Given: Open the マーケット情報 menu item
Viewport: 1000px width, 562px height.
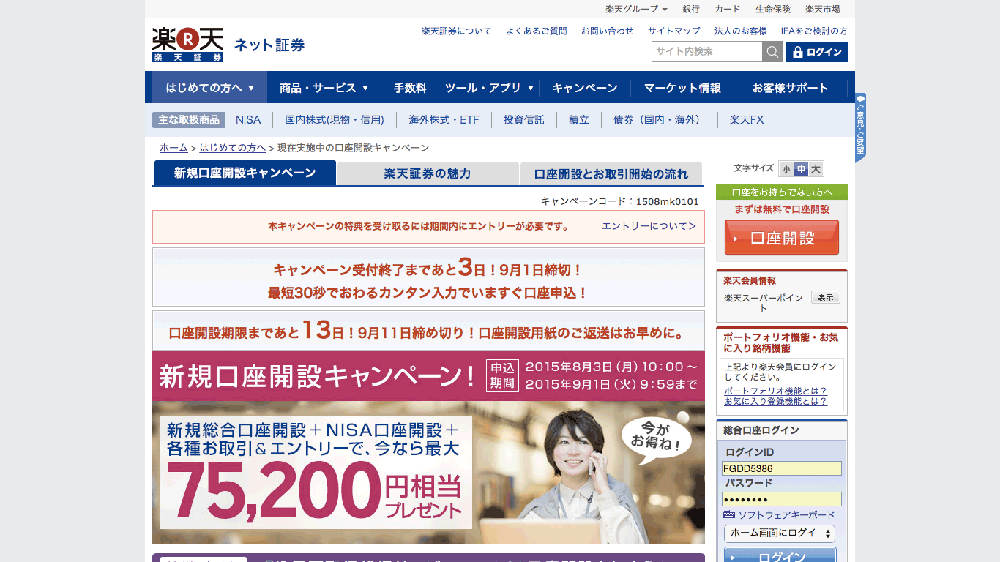Looking at the screenshot, I should coord(682,87).
